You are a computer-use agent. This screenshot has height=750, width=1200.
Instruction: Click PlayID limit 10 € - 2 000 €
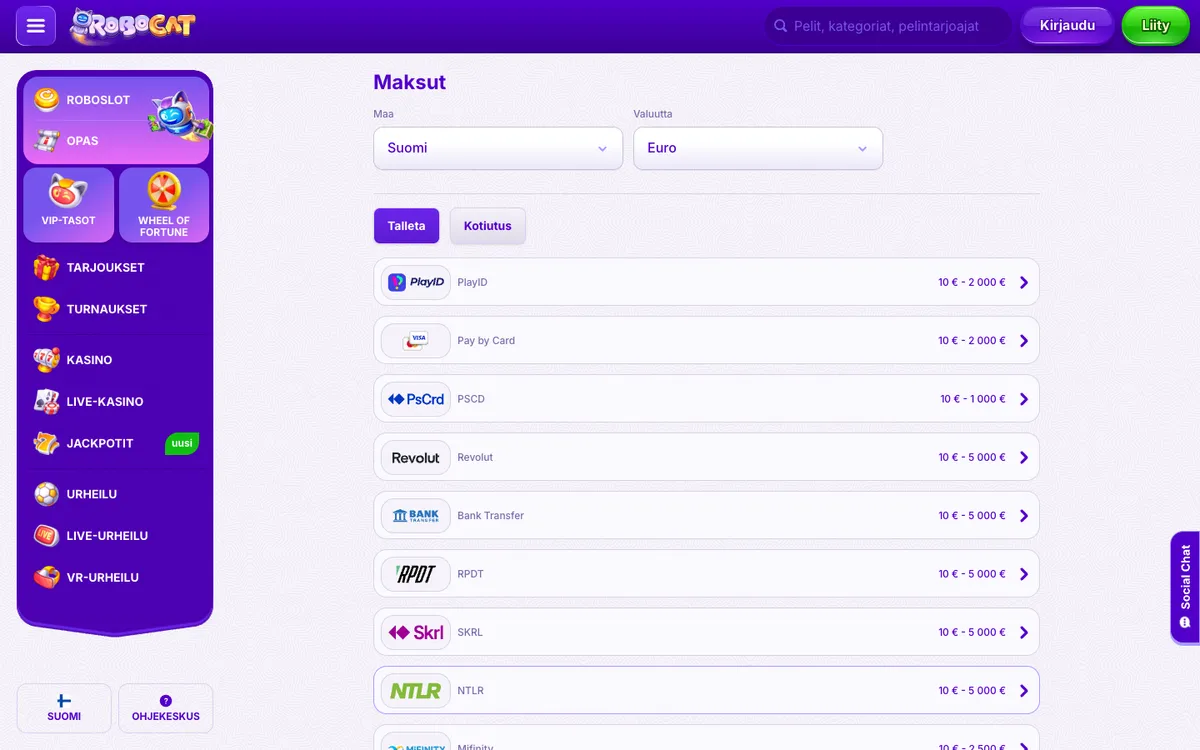(972, 282)
